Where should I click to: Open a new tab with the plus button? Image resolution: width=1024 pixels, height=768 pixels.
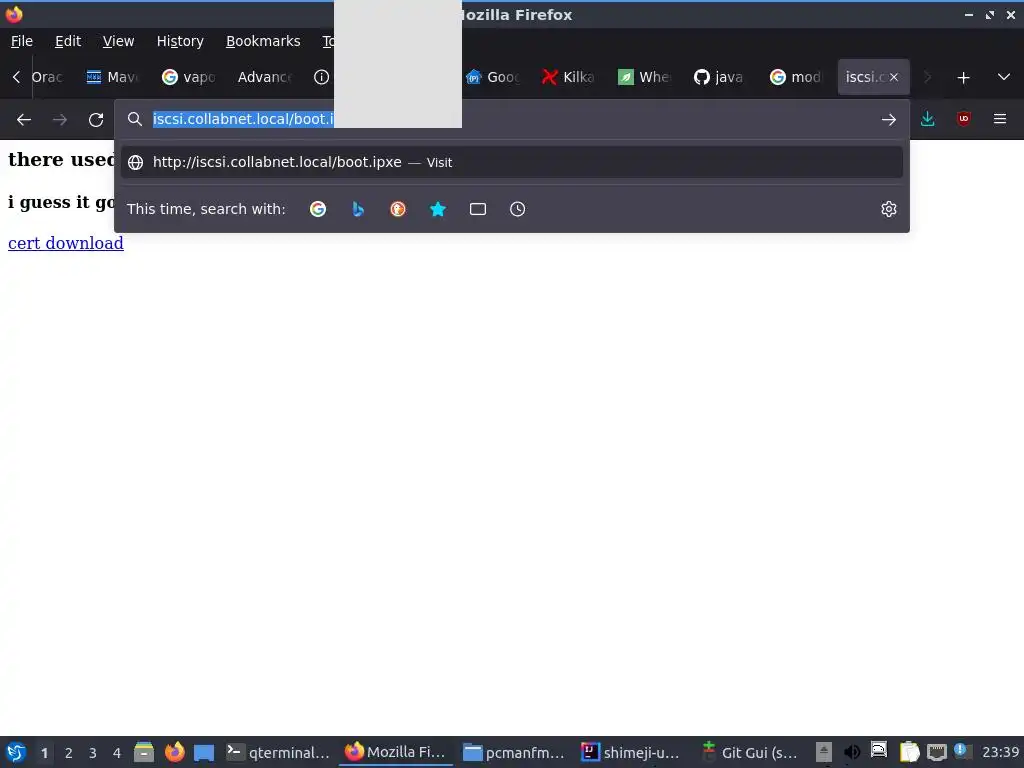click(963, 78)
